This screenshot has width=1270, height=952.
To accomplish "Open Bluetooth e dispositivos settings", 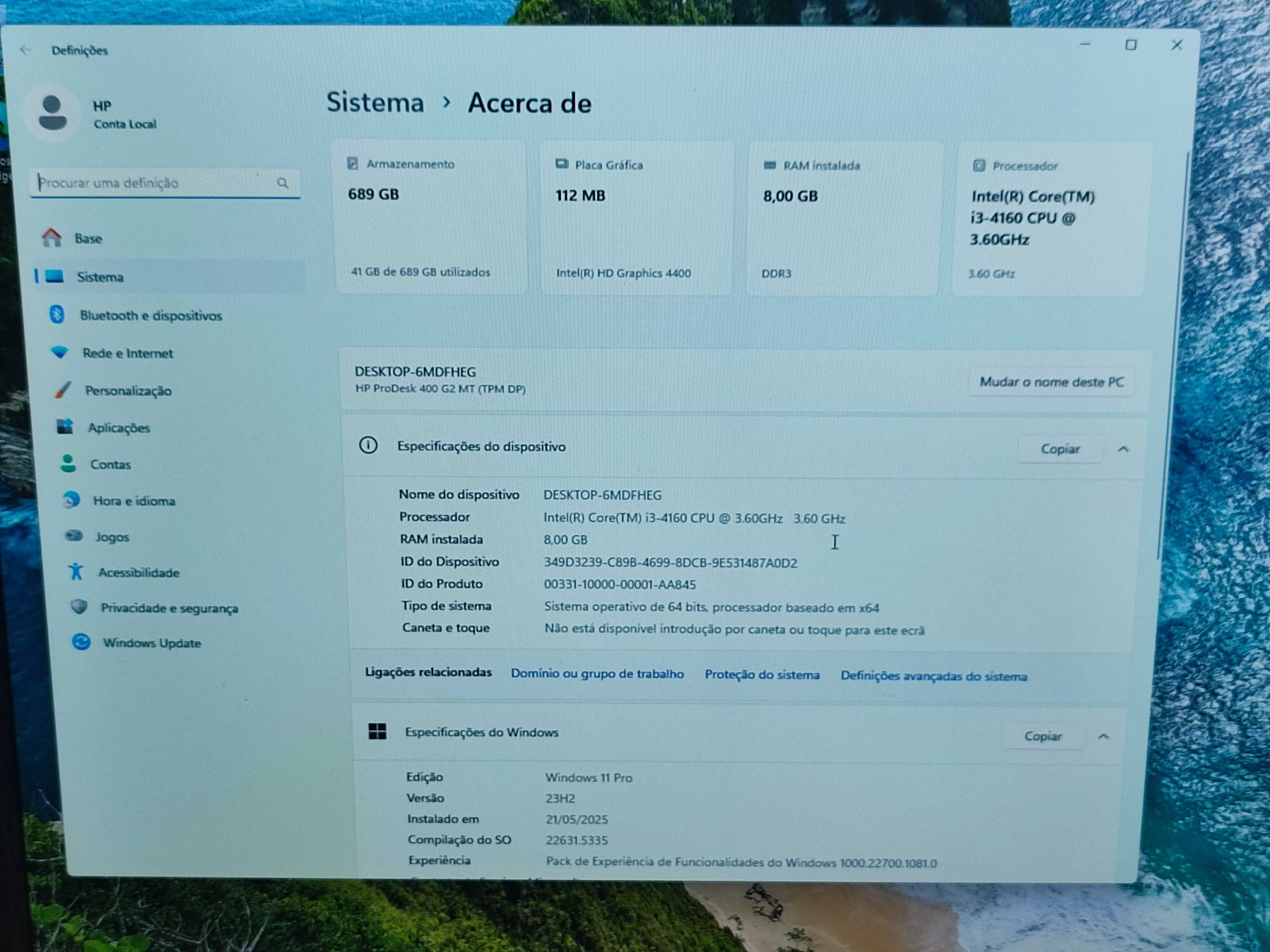I will click(172, 315).
